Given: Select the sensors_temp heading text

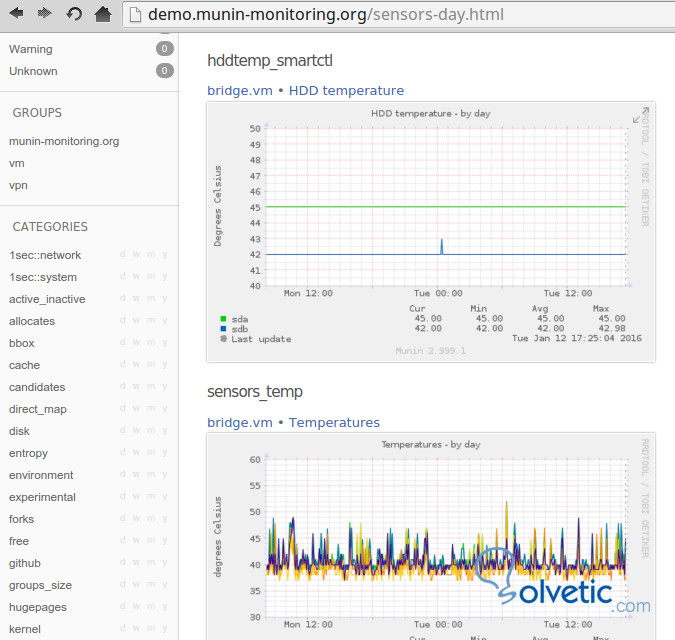Looking at the screenshot, I should coord(255,392).
